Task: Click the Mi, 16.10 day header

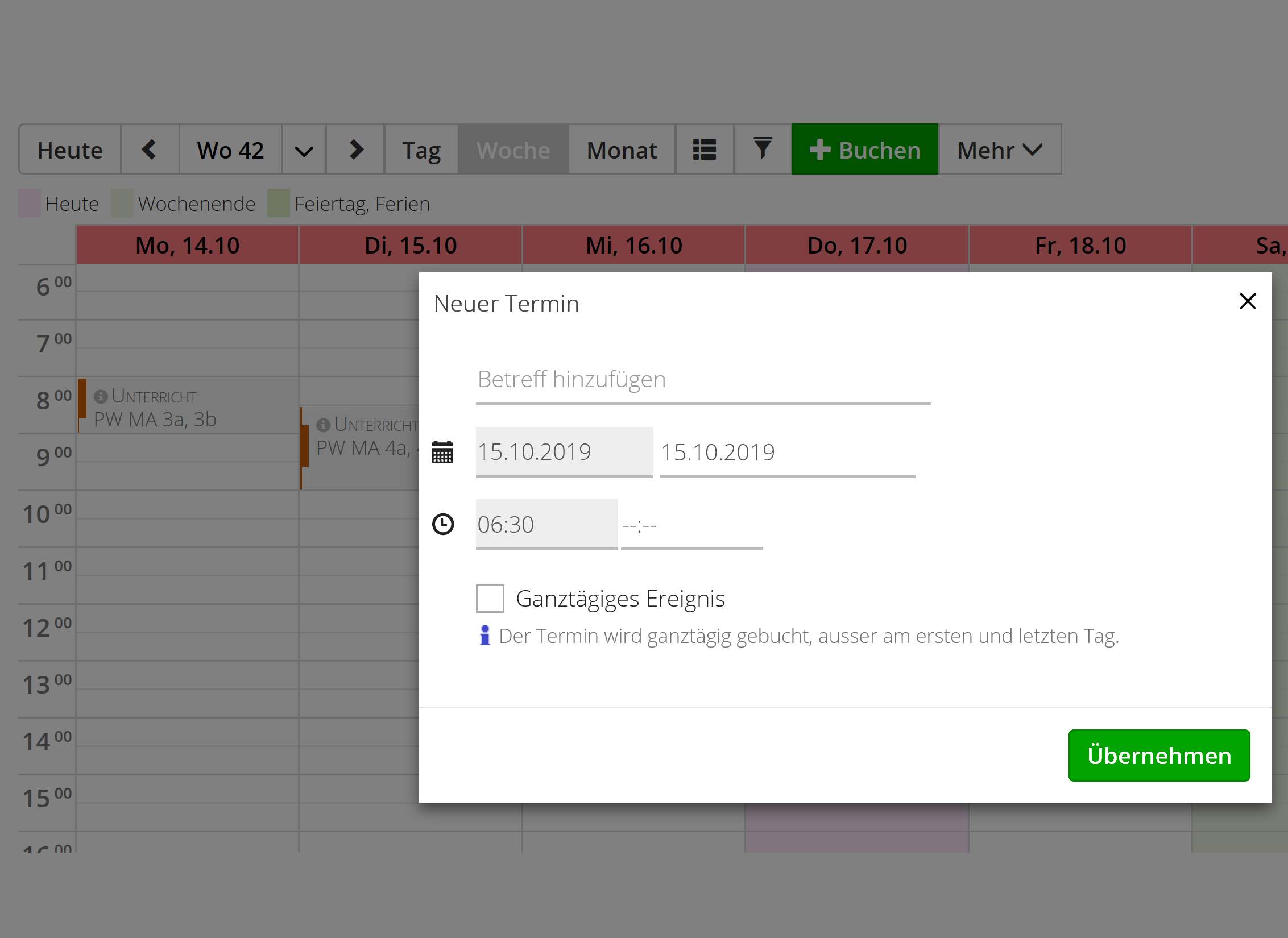Action: pos(634,246)
